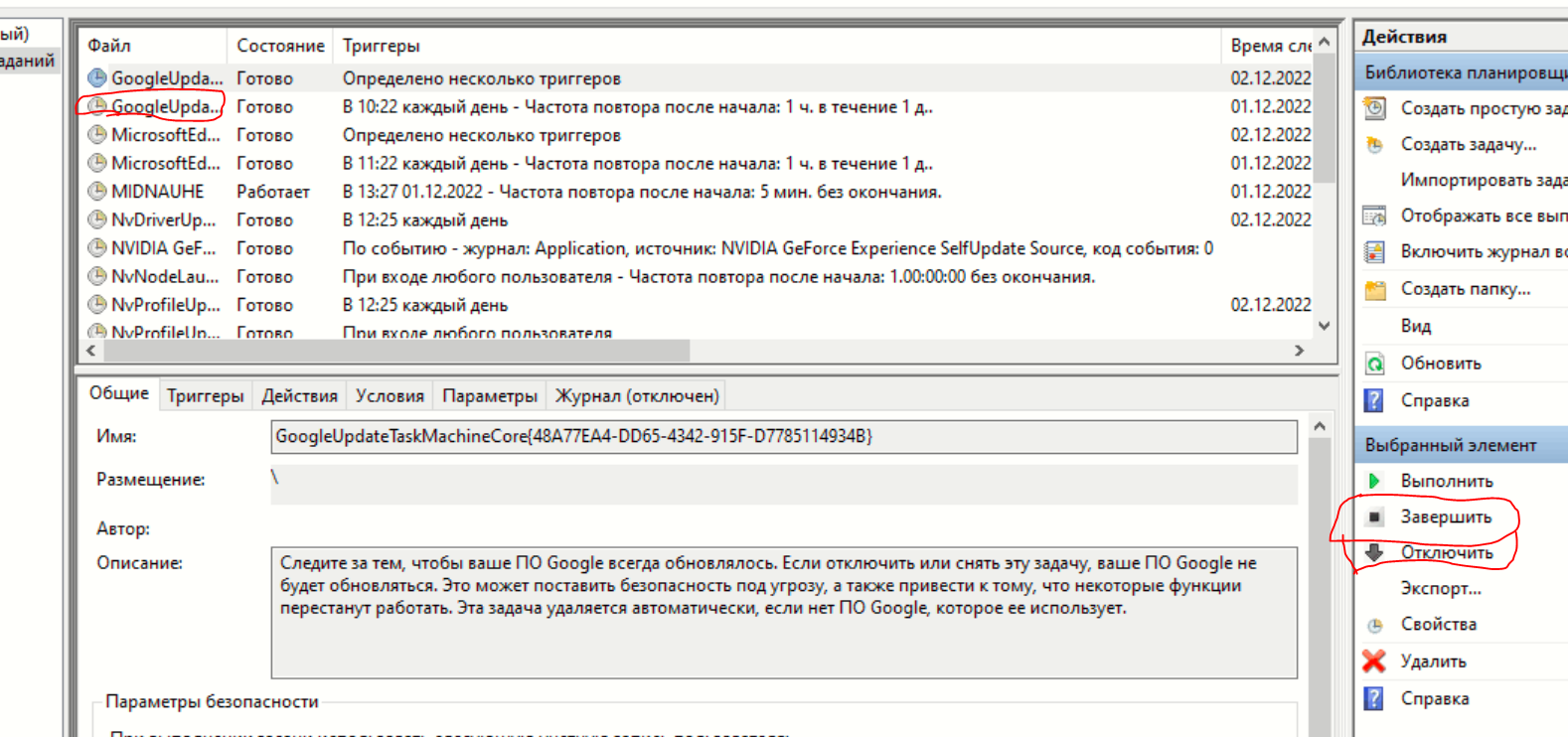Screen dimensions: 1568x737
Task: Click the black Завершить stop icon
Action: point(1375,516)
